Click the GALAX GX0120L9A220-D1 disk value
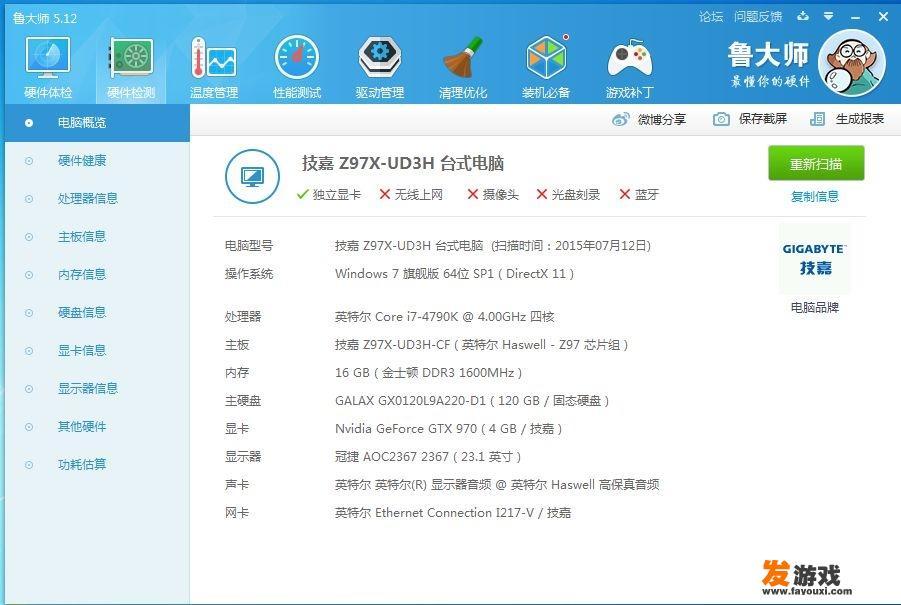Image resolution: width=901 pixels, height=605 pixels. tap(472, 400)
